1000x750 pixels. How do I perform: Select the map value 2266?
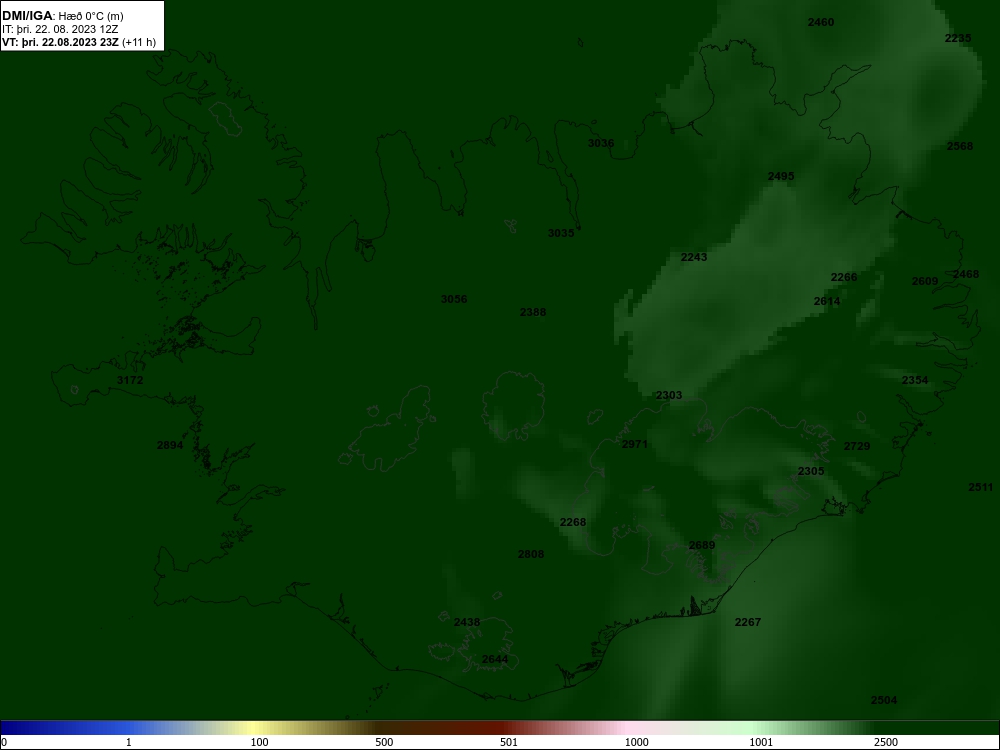(x=844, y=277)
